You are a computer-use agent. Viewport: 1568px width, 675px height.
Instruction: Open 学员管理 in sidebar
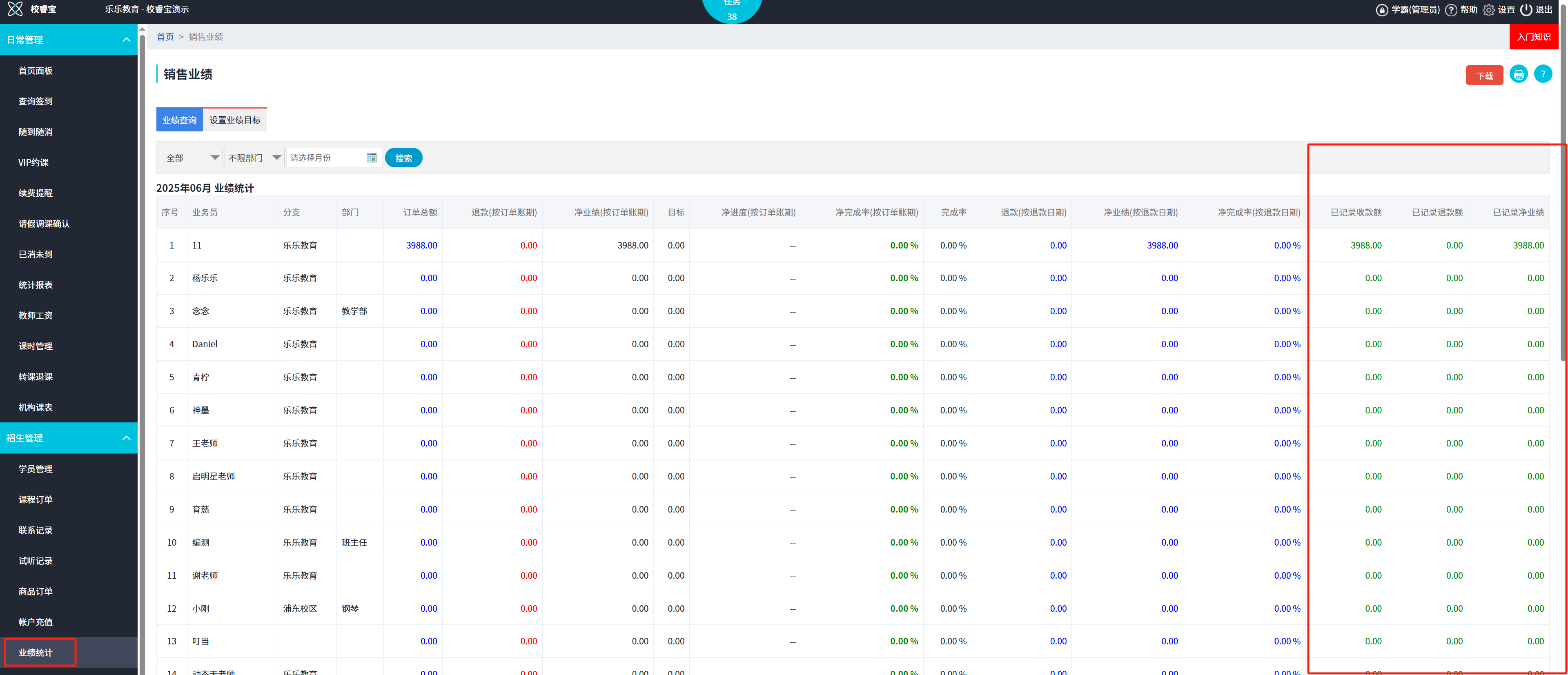coord(35,469)
